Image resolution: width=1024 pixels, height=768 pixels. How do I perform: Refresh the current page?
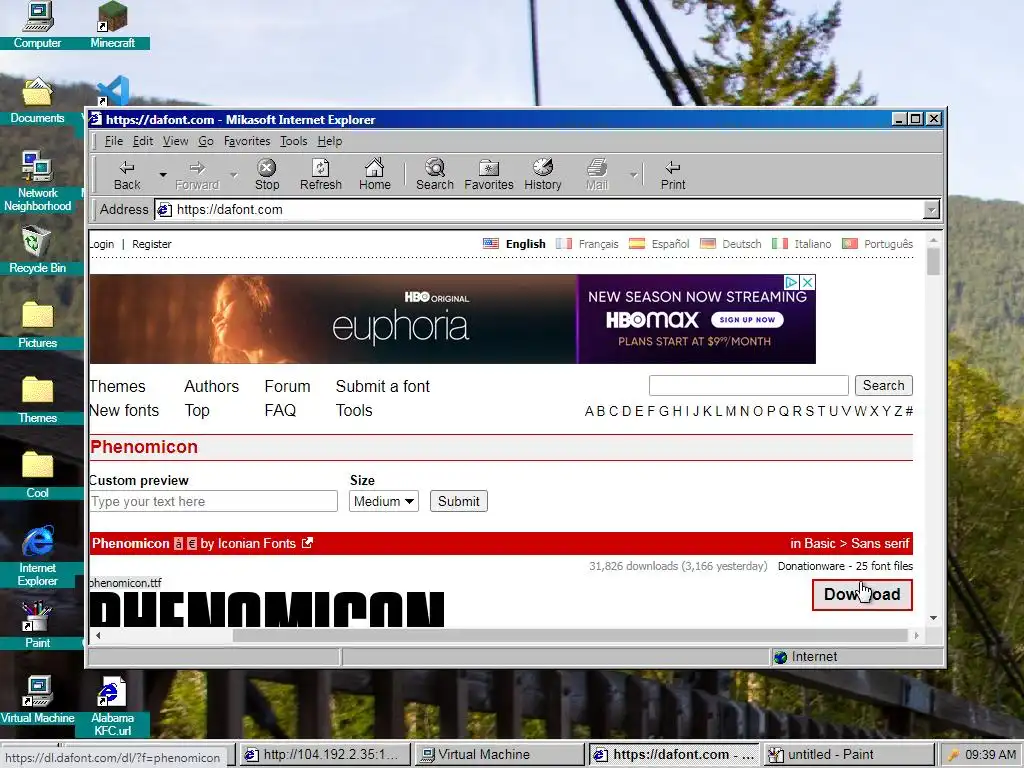click(321, 174)
